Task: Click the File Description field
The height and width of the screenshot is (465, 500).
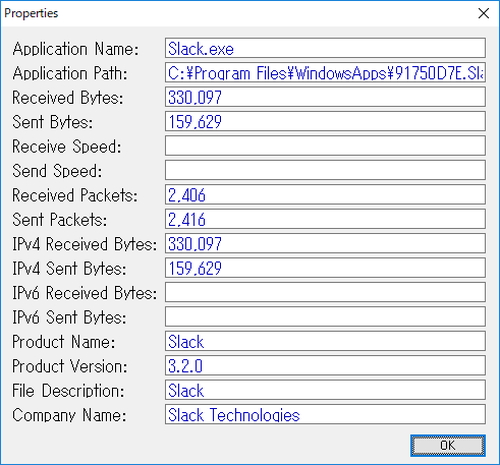Action: (325, 390)
